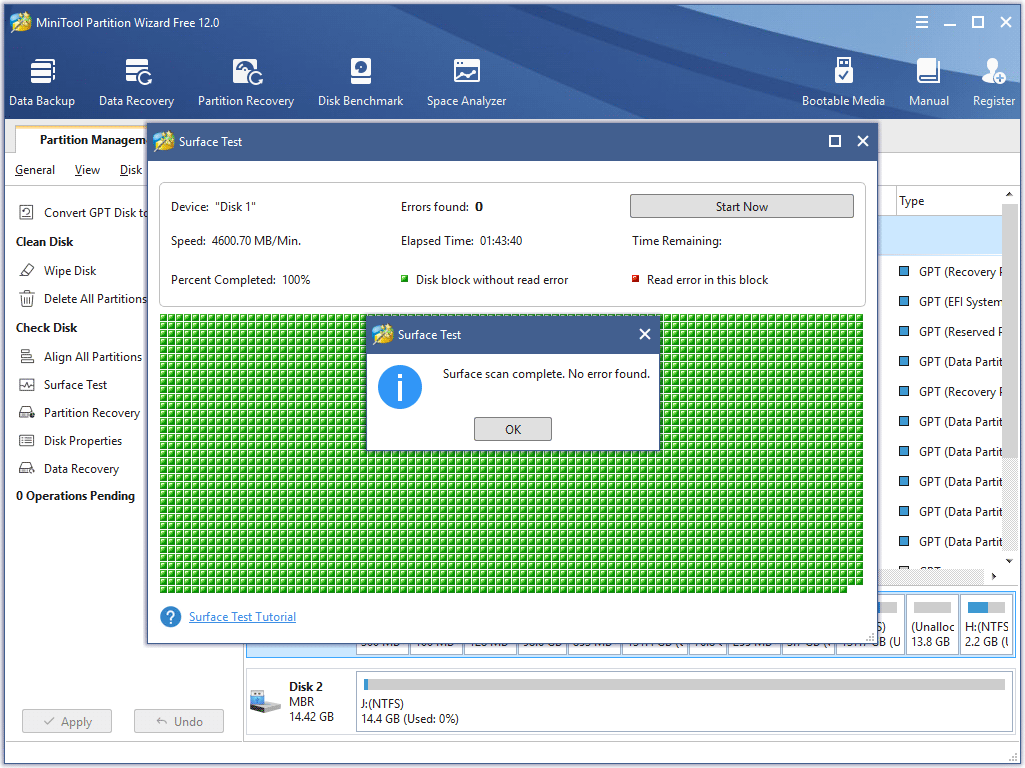Image resolution: width=1025 pixels, height=768 pixels.
Task: Click the info icon in message dialog
Action: tap(400, 387)
